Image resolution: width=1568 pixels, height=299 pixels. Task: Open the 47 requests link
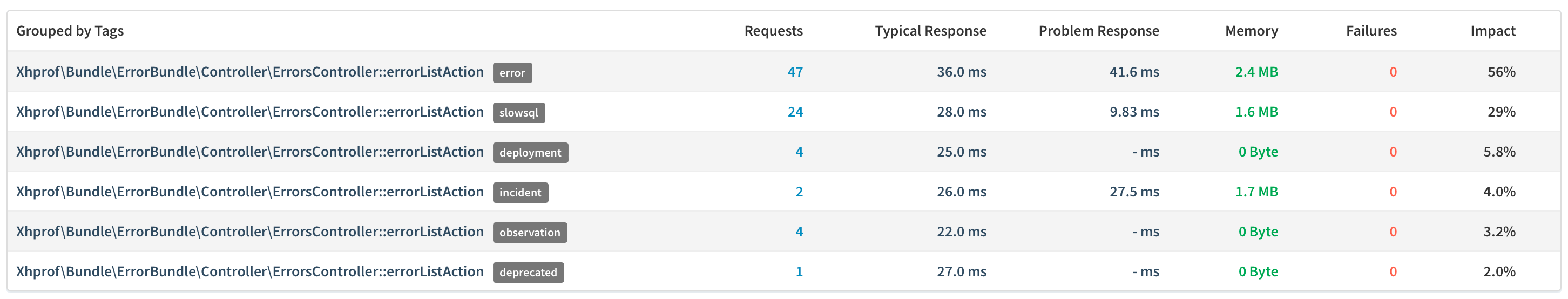[x=795, y=72]
